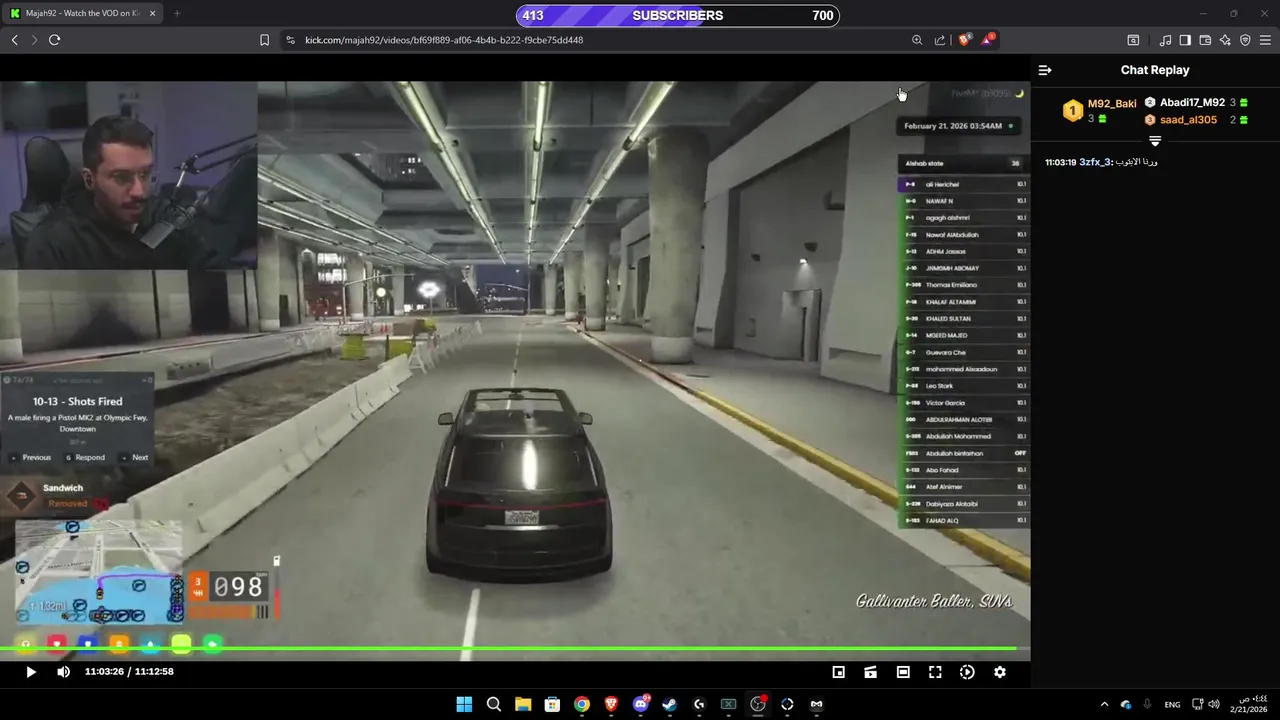Image resolution: width=1280 pixels, height=720 pixels.
Task: Open Abadi17_M92 gifter profile
Action: 1192,103
